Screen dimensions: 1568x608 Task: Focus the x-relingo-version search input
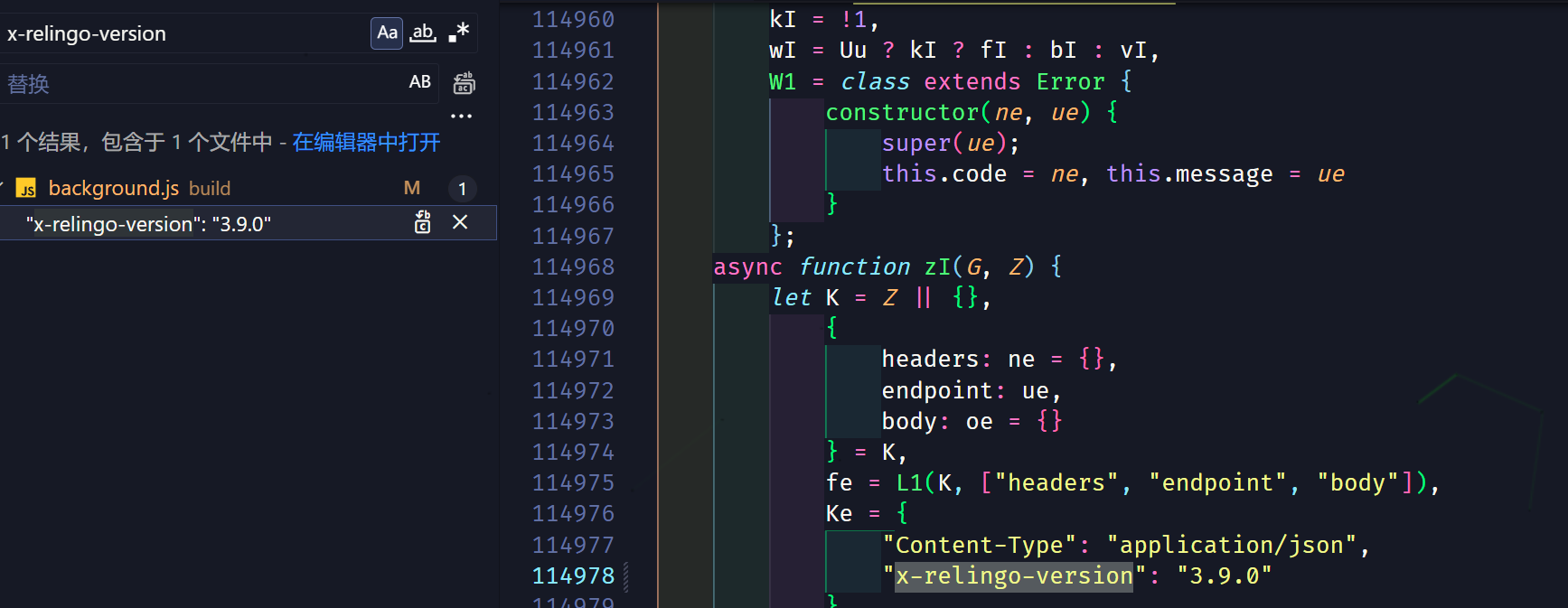click(x=185, y=33)
